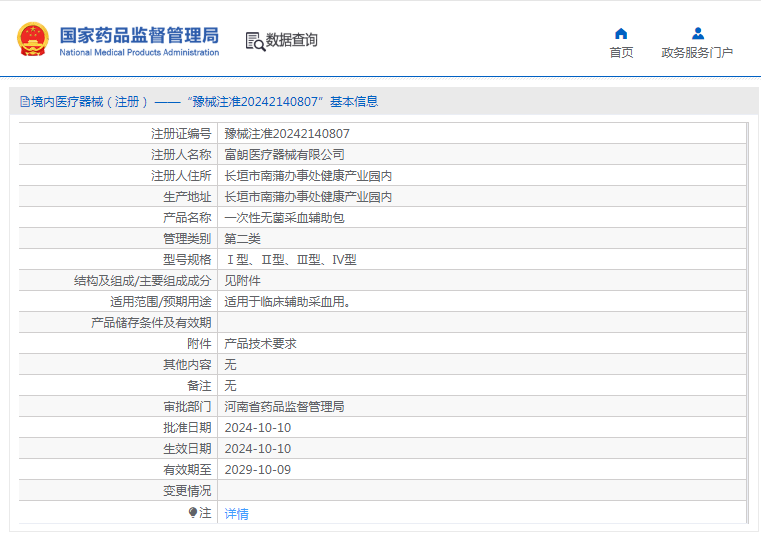
Task: Click the 变更情况 label
Action: [x=187, y=491]
